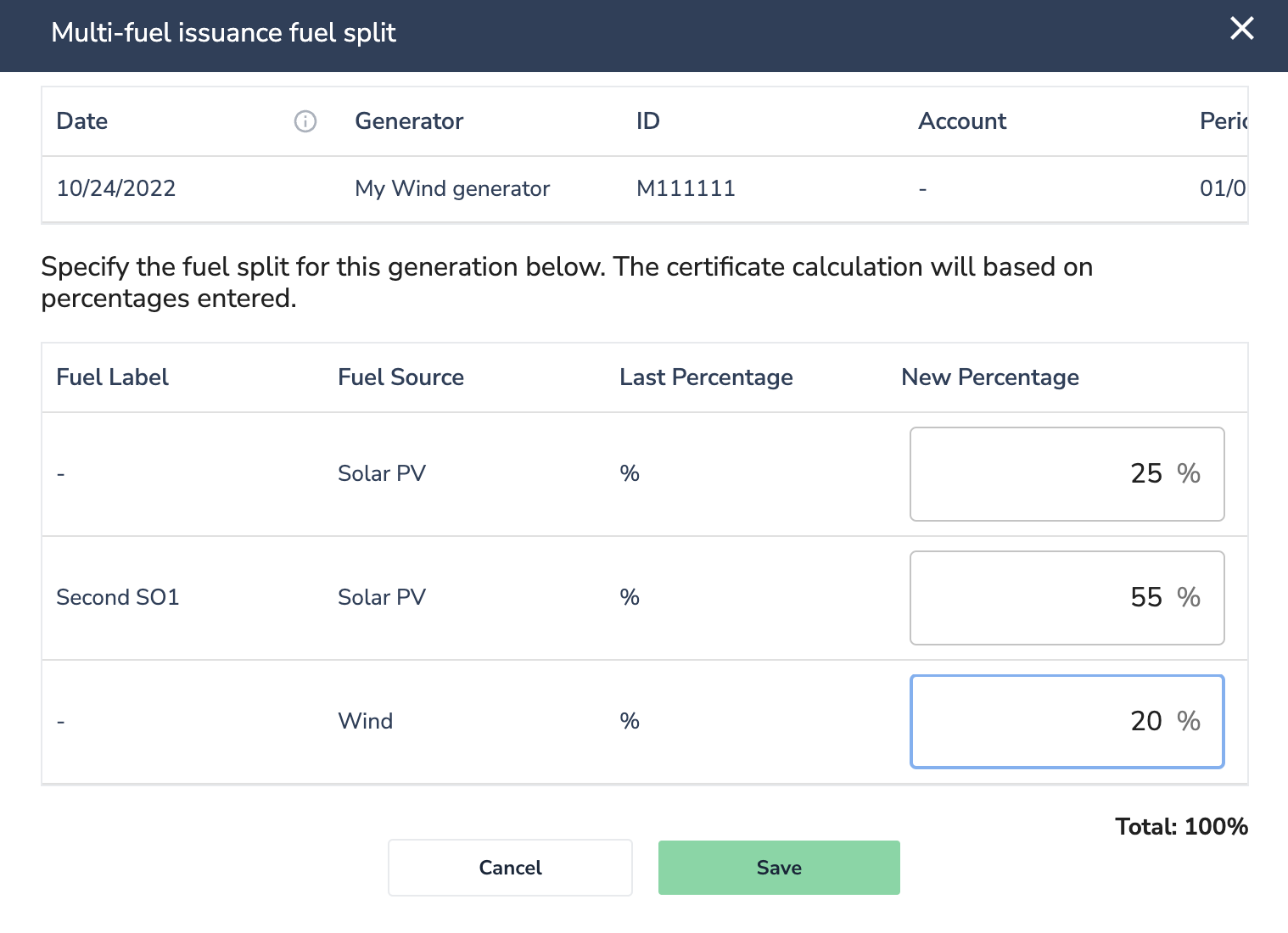Select the Second SO1 fuel label
Viewport: 1288px width, 933px height.
(118, 598)
